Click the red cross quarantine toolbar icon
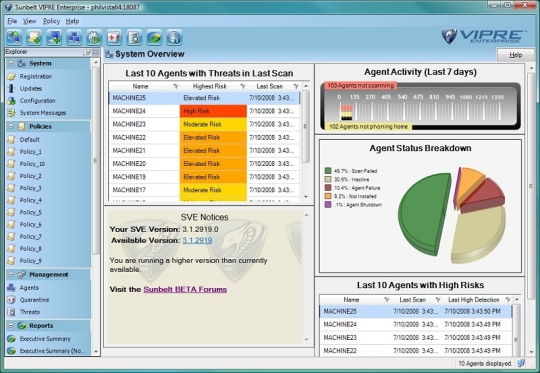Viewport: 540px width, 373px height. [x=114, y=37]
